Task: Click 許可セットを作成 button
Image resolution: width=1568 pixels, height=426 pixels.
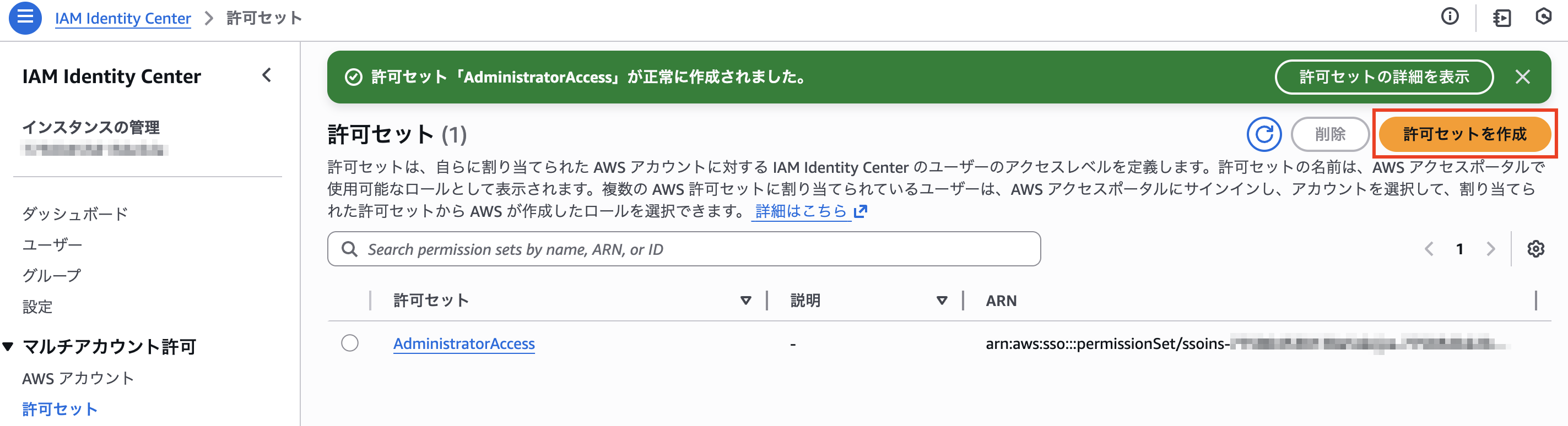Action: (1465, 135)
